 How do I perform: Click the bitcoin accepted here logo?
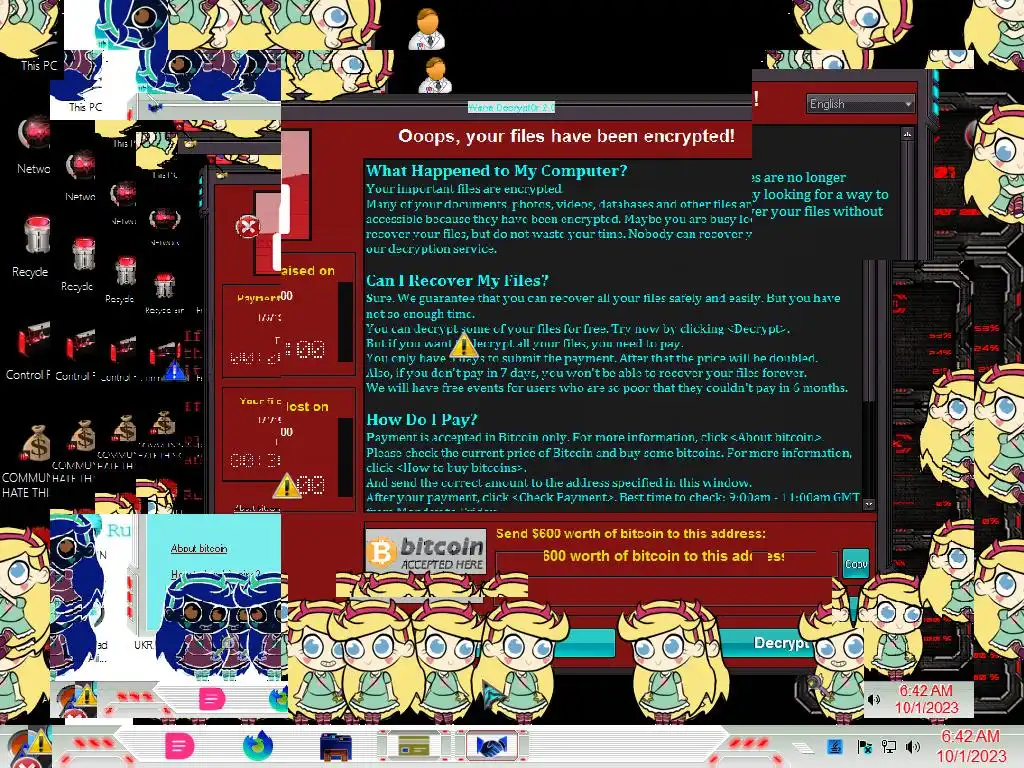425,552
